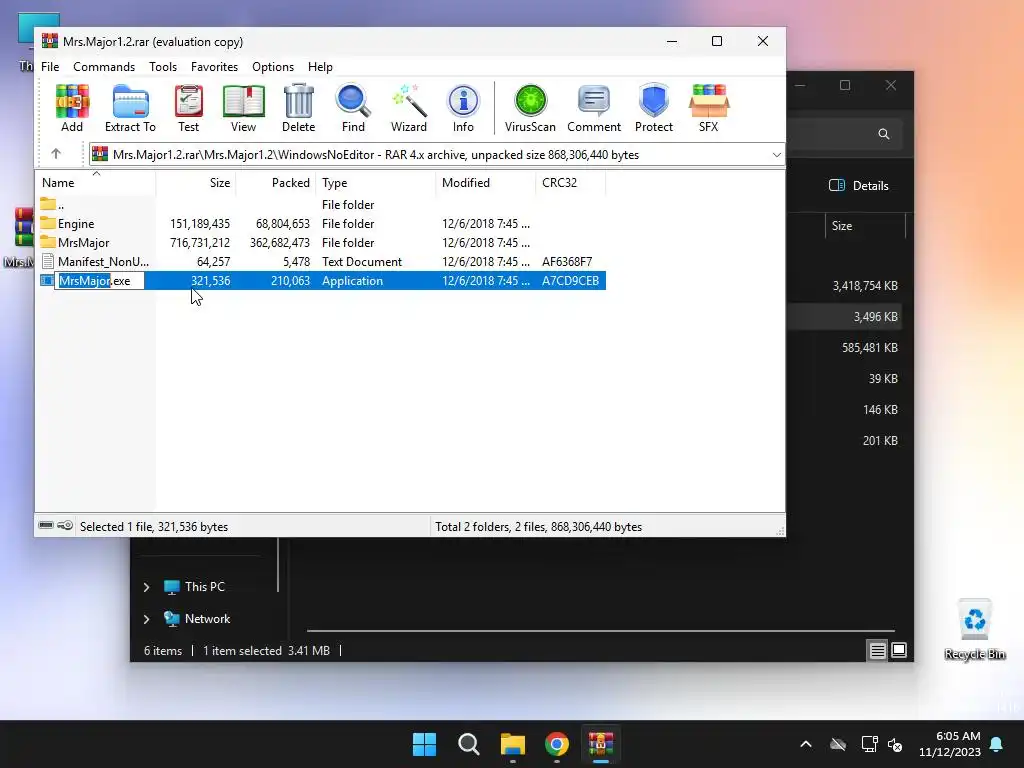Sort by the Name column header
The width and height of the screenshot is (1024, 768).
point(95,183)
